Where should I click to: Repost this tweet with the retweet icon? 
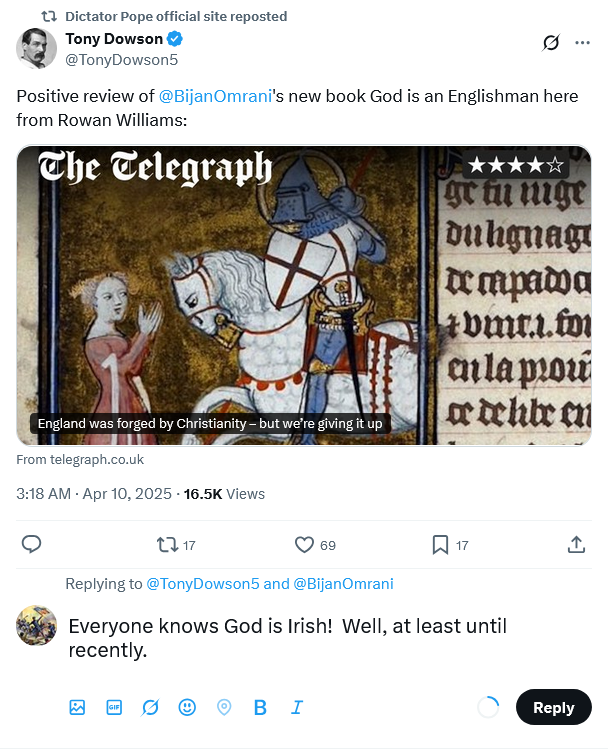coord(168,544)
